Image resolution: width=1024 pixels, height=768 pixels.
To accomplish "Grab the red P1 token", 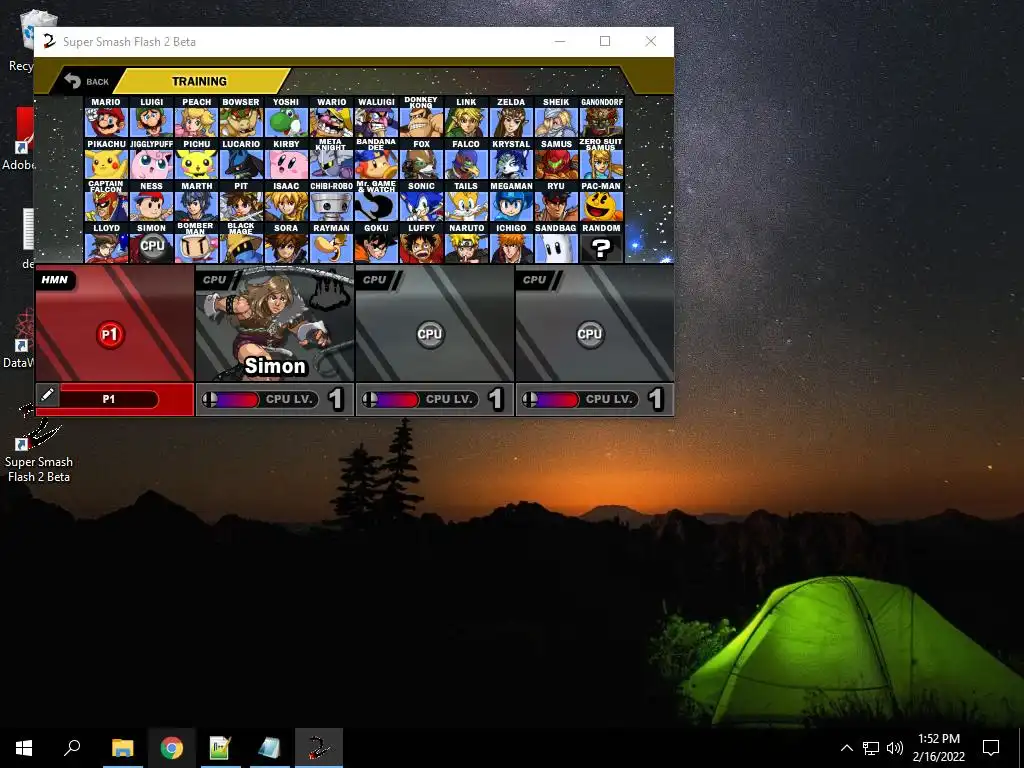I will tap(110, 335).
